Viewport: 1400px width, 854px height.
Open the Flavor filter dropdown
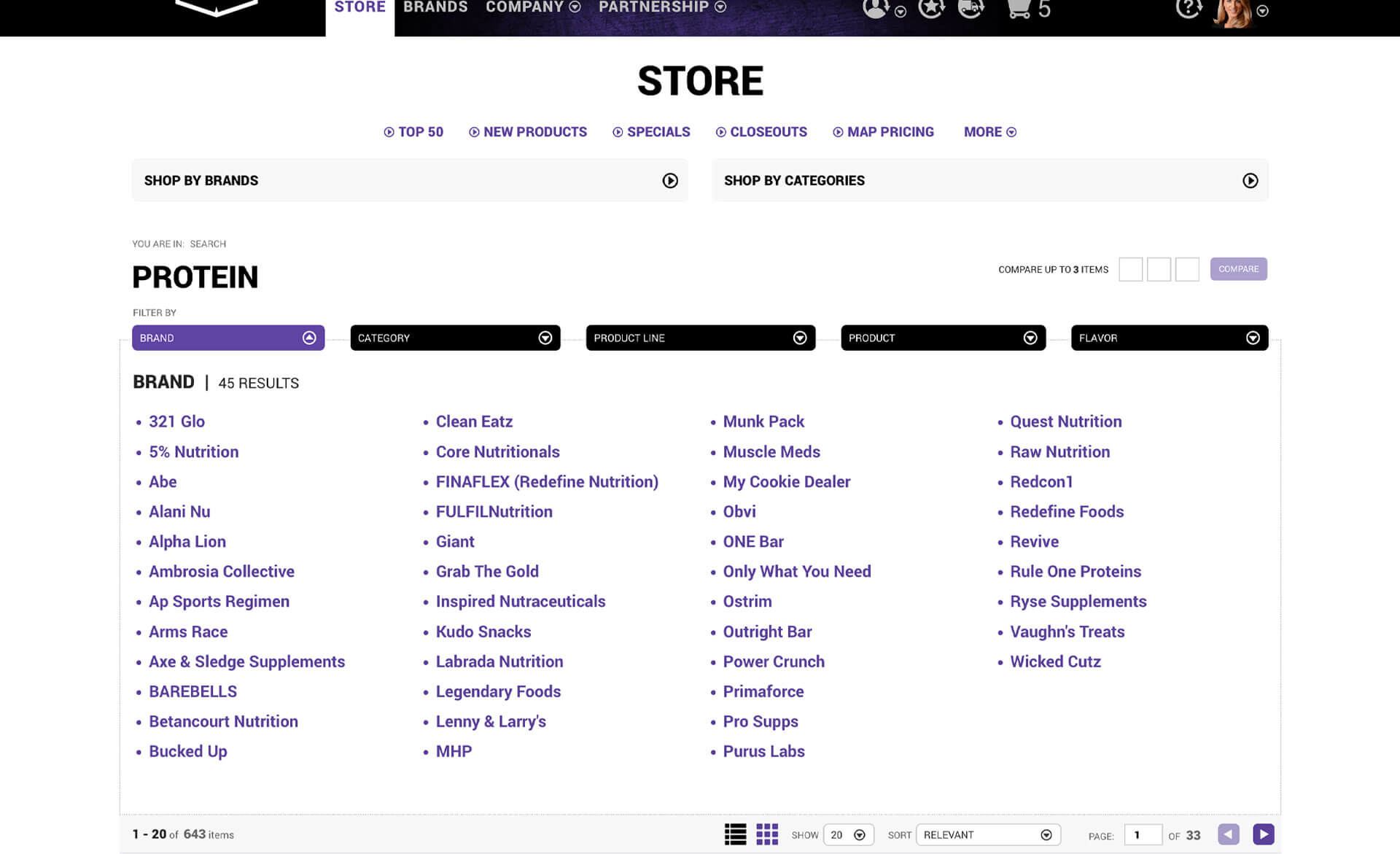click(x=1169, y=338)
